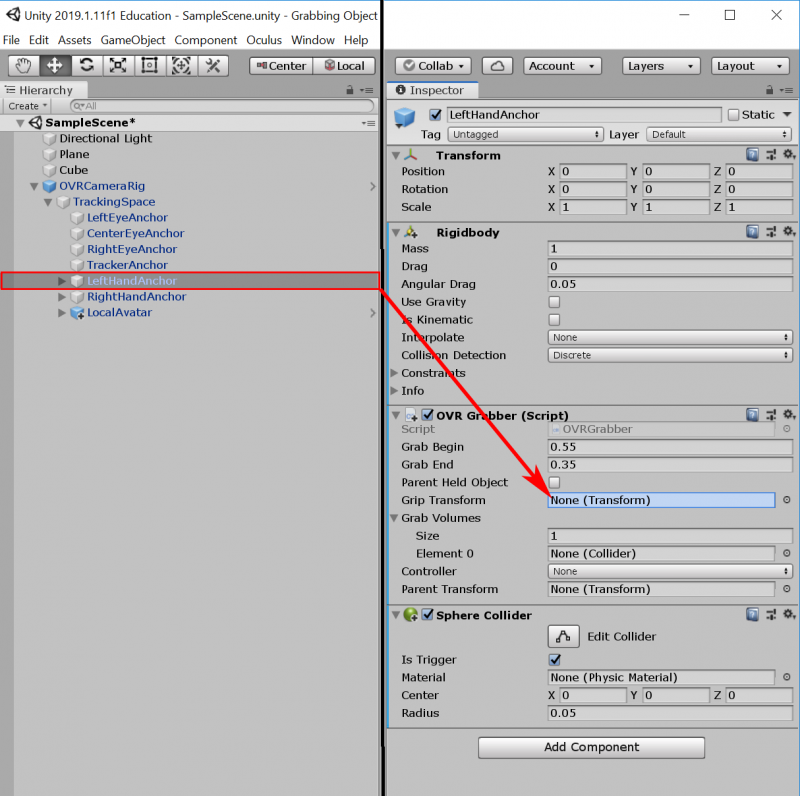Open the Assets menu
The height and width of the screenshot is (796, 800).
74,40
